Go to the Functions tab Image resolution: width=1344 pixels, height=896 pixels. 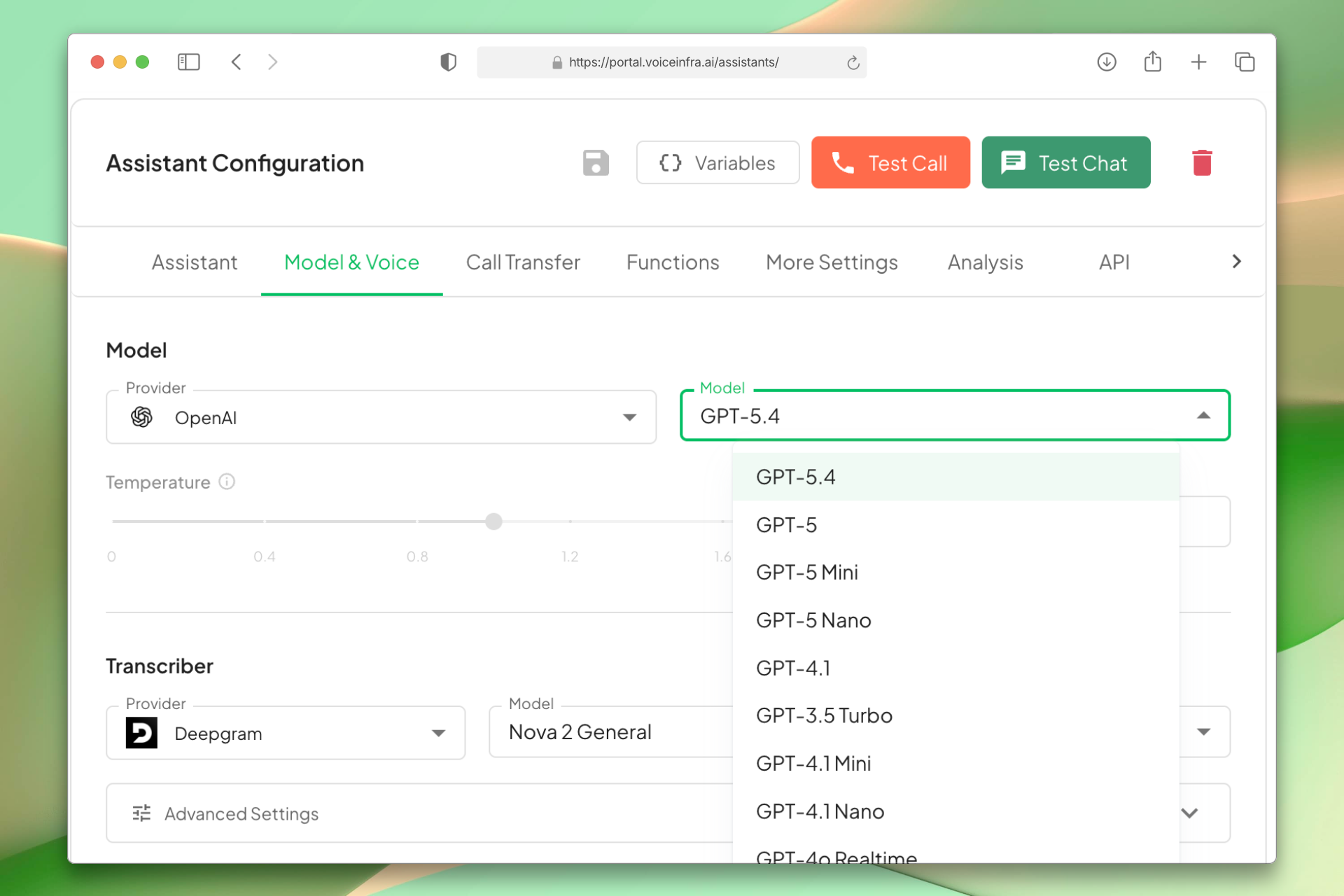[673, 262]
